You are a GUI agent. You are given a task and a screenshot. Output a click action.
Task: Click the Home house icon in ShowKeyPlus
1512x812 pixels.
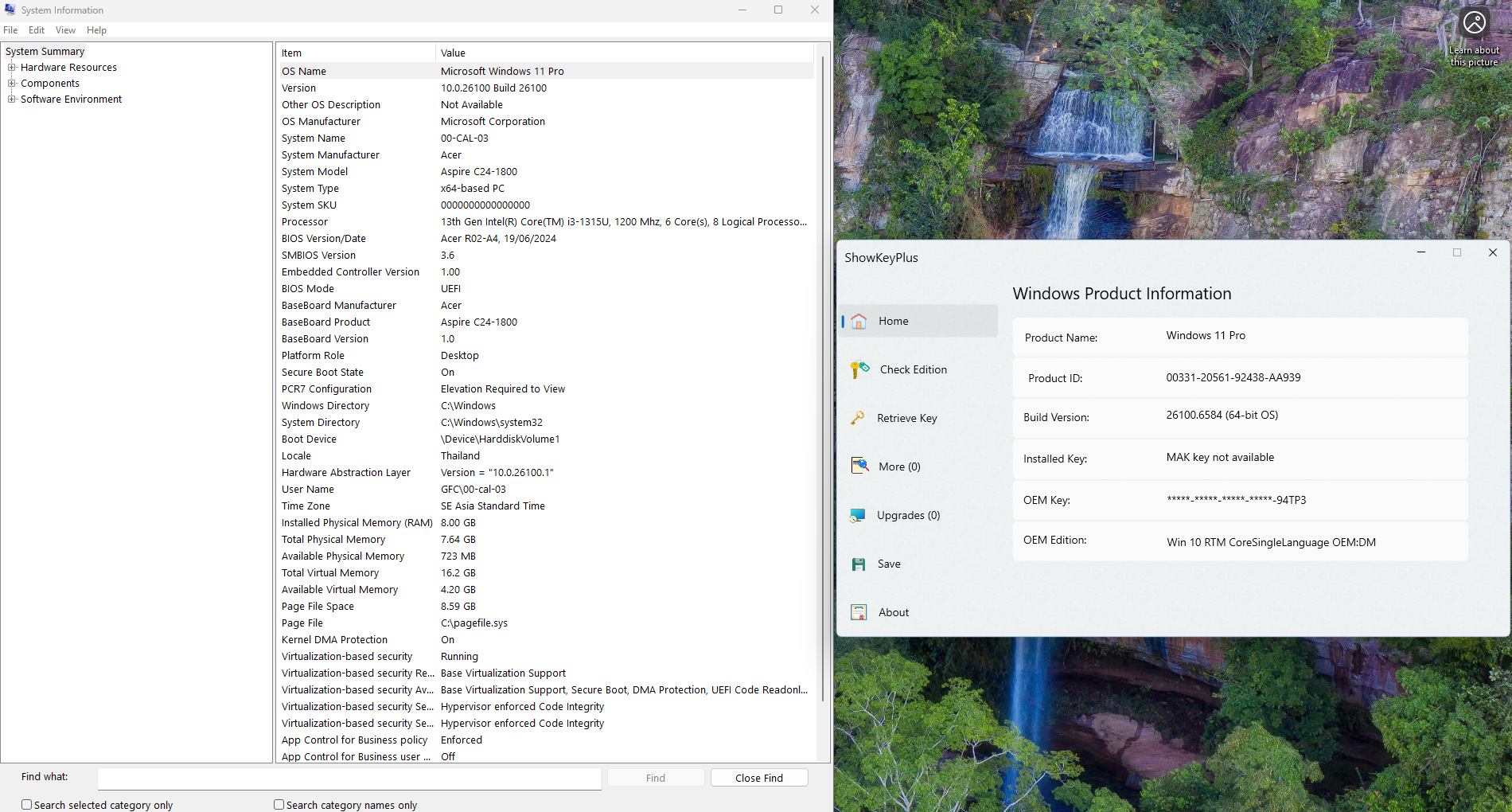tap(859, 321)
